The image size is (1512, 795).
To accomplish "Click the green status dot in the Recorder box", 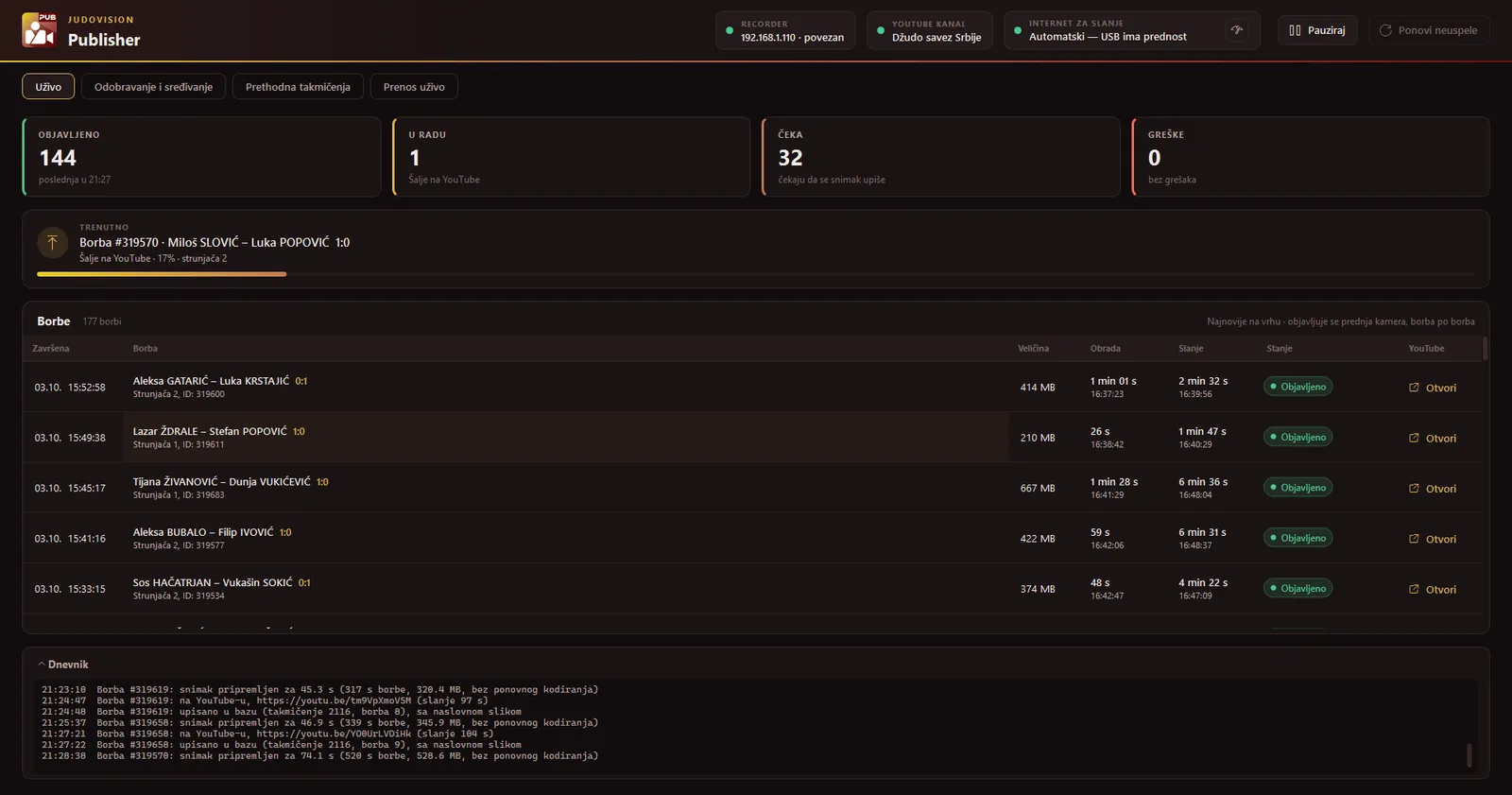I will (730, 30).
